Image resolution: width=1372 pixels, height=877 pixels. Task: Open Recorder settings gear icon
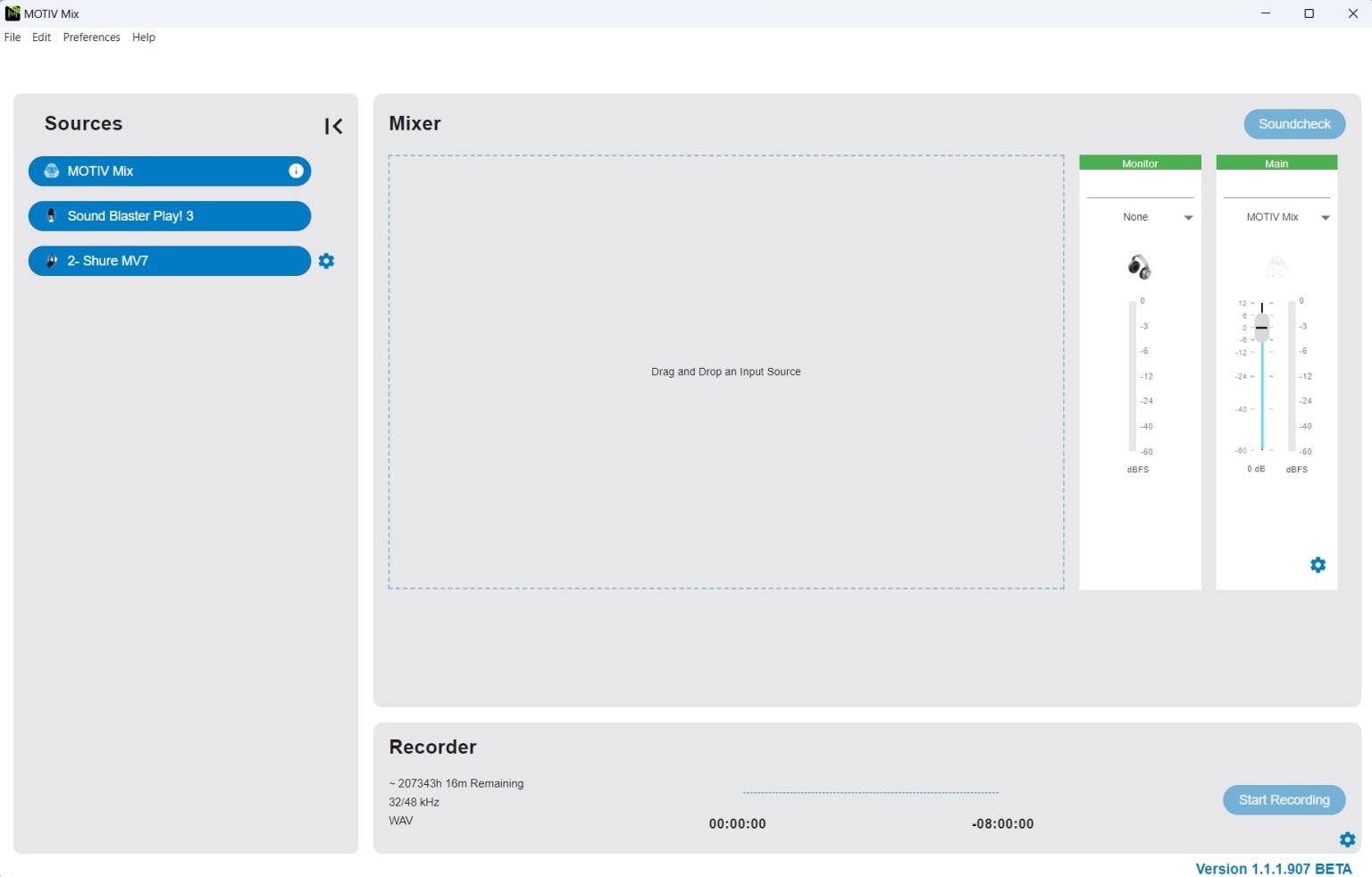point(1347,839)
